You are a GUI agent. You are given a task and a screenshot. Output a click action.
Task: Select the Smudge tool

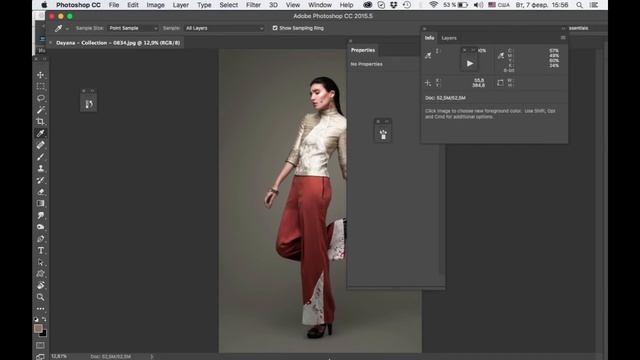pos(40,215)
